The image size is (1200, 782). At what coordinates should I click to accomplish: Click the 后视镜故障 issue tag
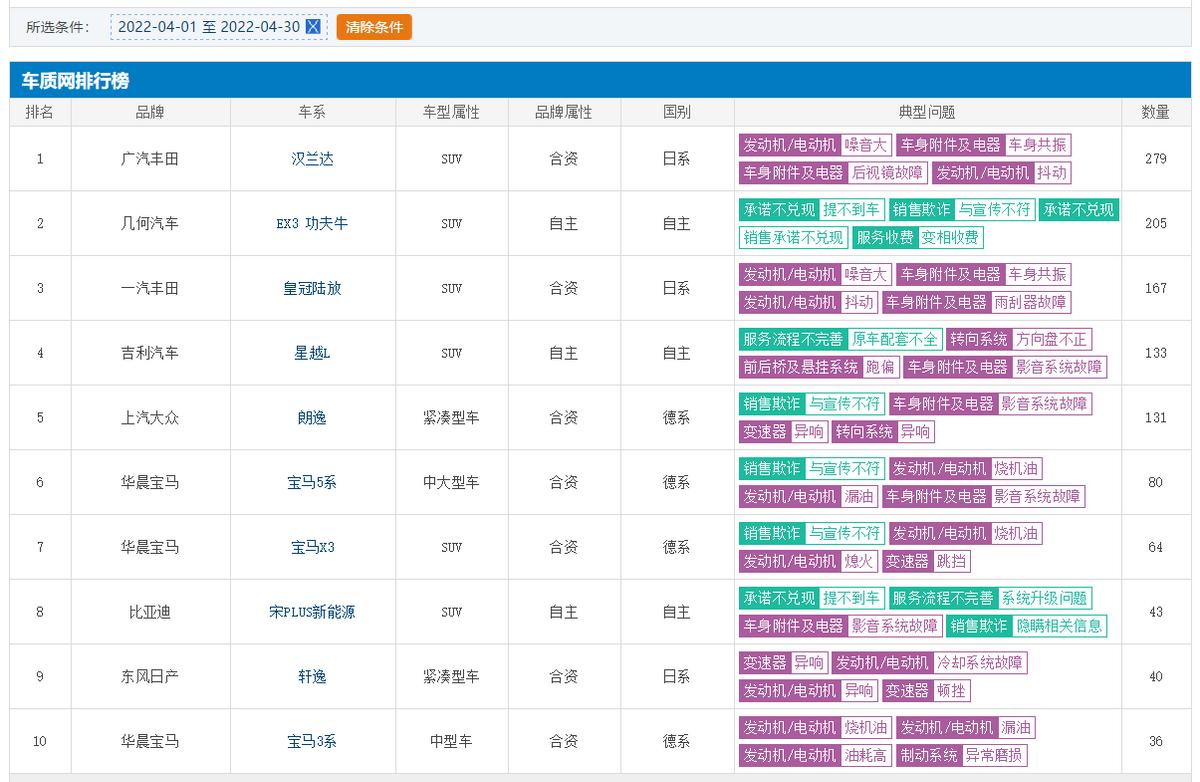pos(887,173)
